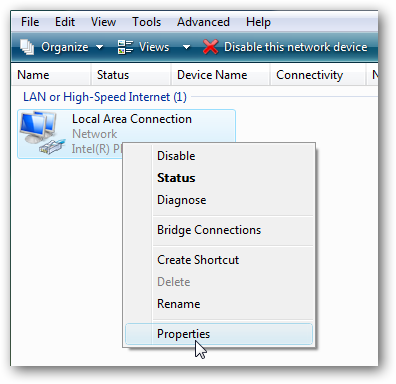
Task: Open the Edit menu
Action: (65, 22)
